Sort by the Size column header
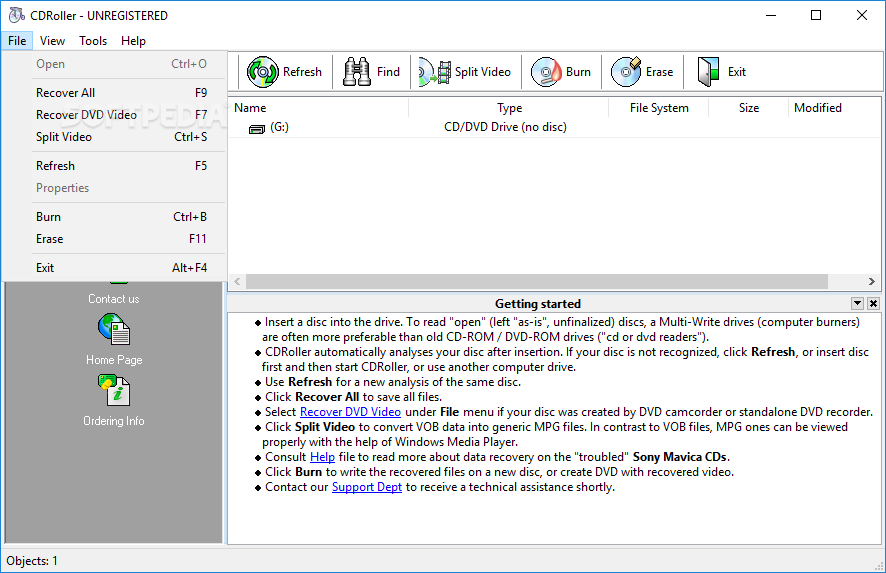Screen dimensions: 886x573 [x=749, y=107]
